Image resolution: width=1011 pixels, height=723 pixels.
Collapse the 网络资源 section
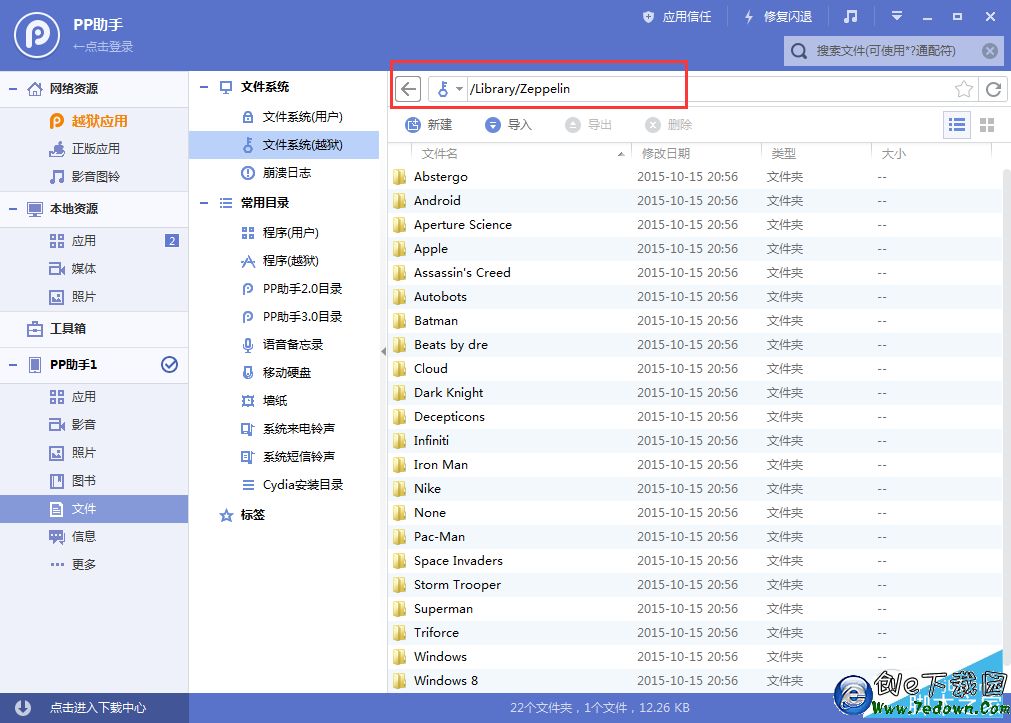[x=12, y=89]
